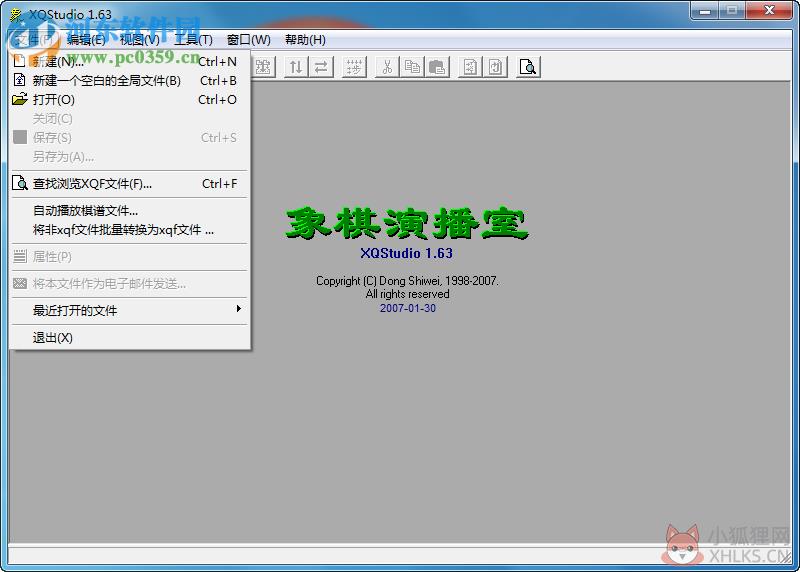The height and width of the screenshot is (572, 800).
Task: Open the 工具(T) menu
Action: (193, 40)
